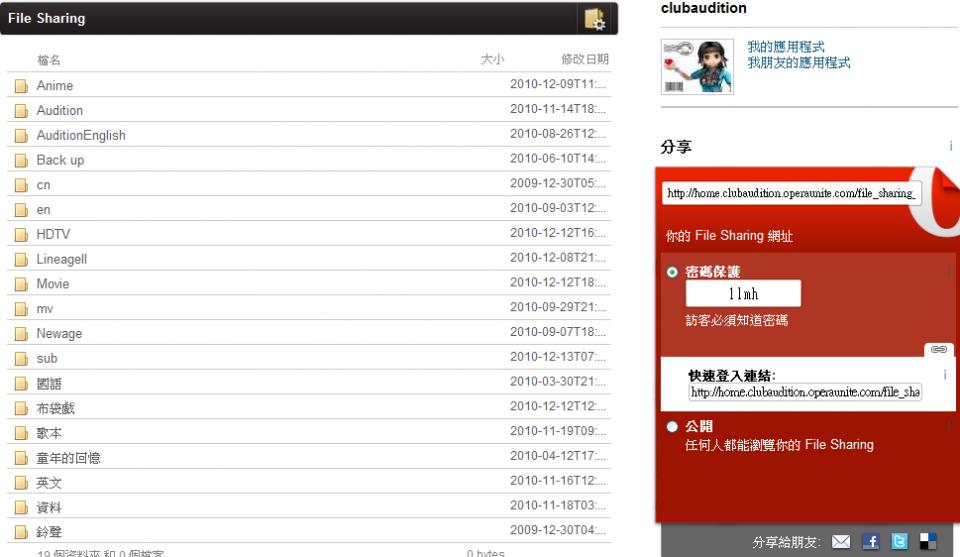Click the date 2010-04-12T17 on 童年的回憶 row
960x557 pixels.
[558, 456]
